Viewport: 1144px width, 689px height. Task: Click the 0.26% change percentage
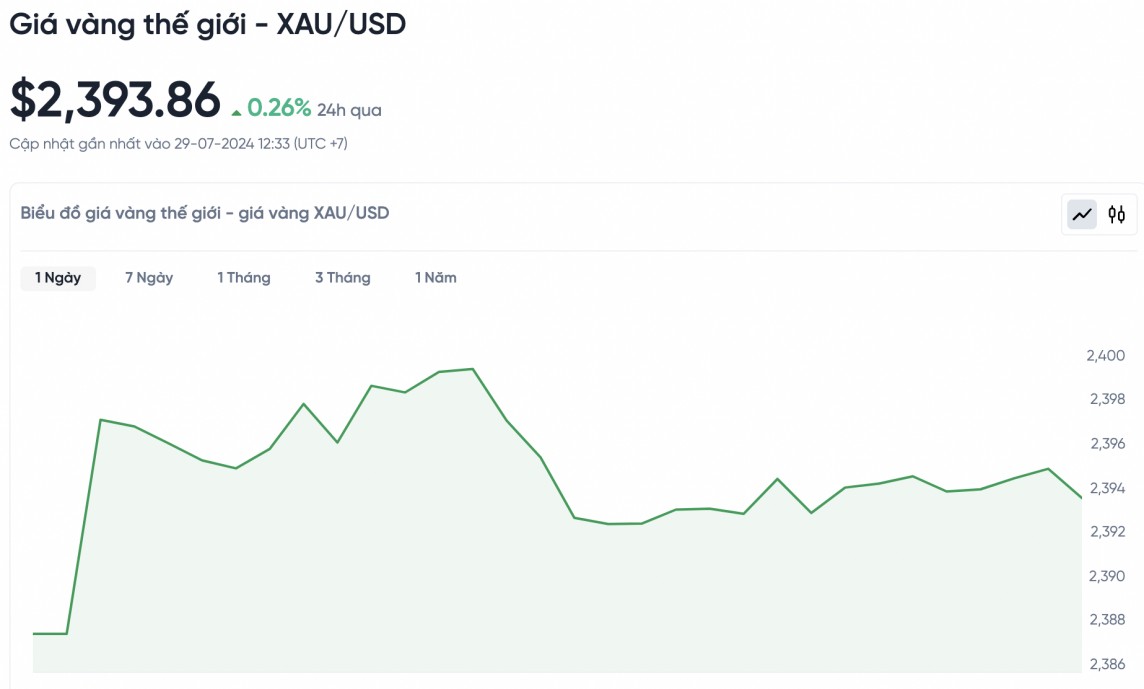(x=279, y=108)
